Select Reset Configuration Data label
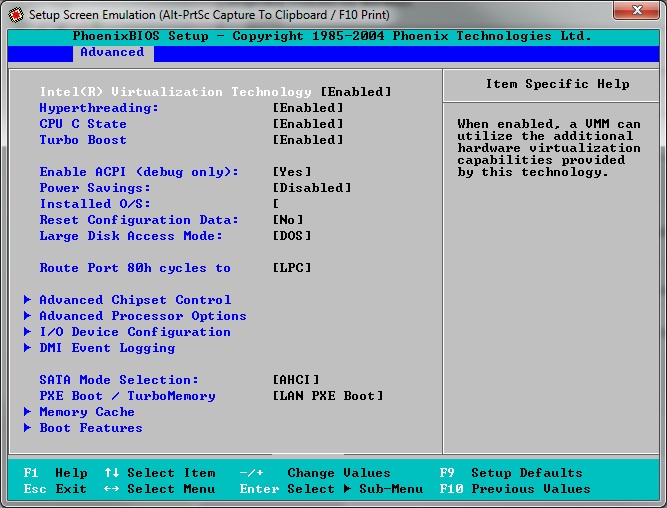This screenshot has width=667, height=508. (x=139, y=220)
